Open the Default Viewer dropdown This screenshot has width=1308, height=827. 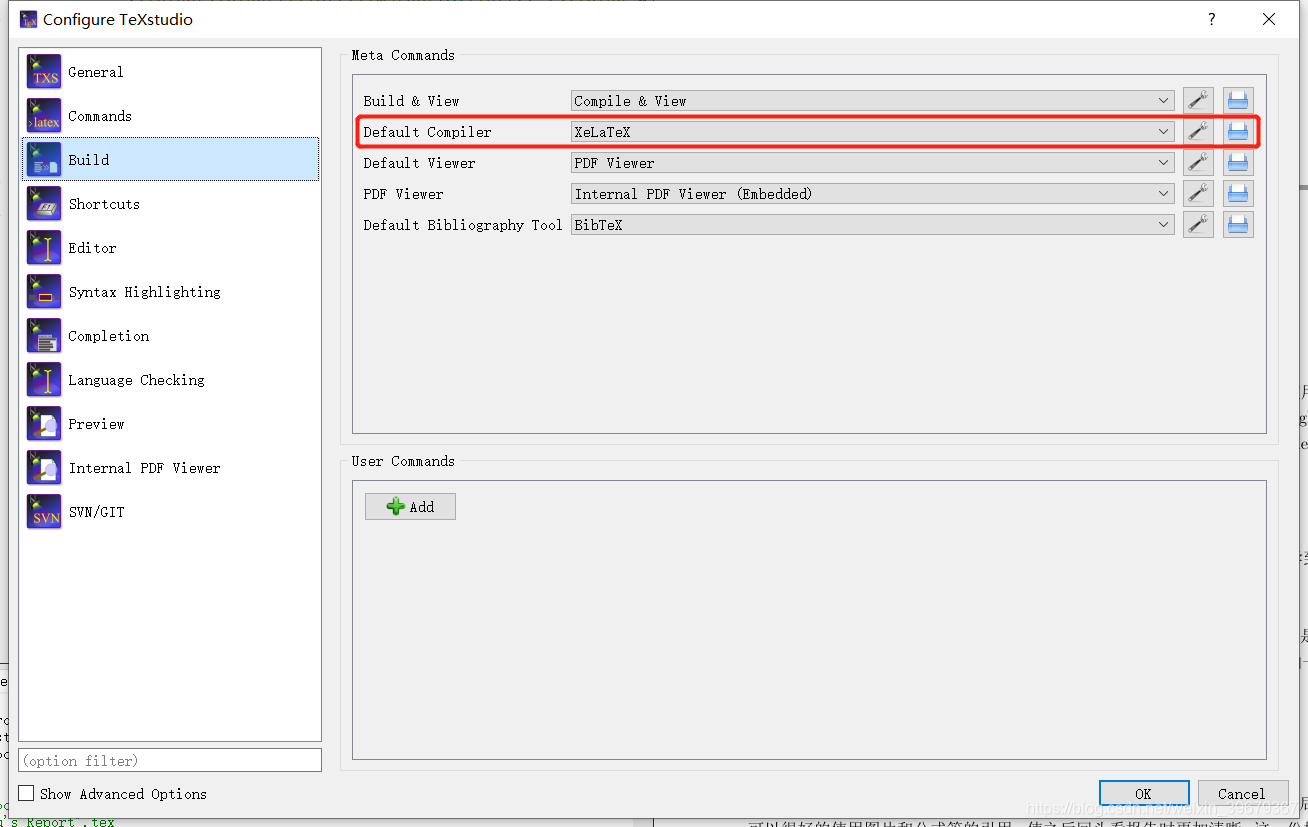pos(873,163)
